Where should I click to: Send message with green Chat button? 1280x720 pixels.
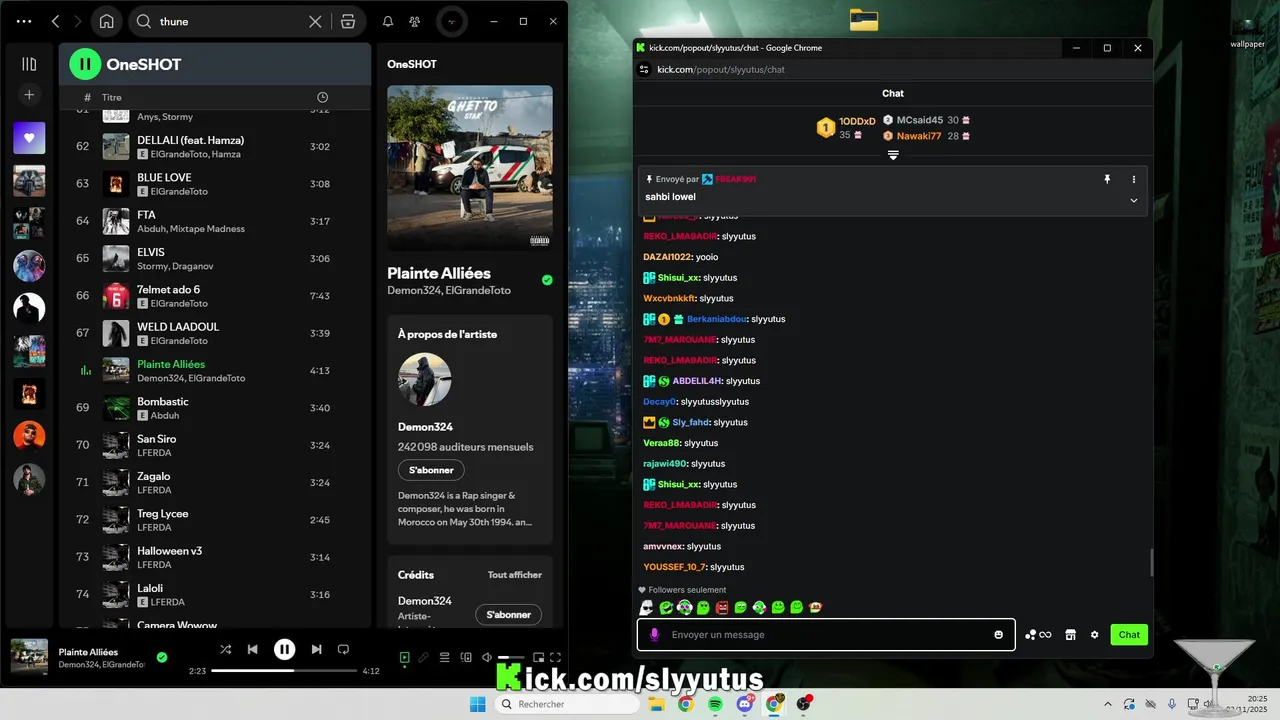coord(1129,635)
